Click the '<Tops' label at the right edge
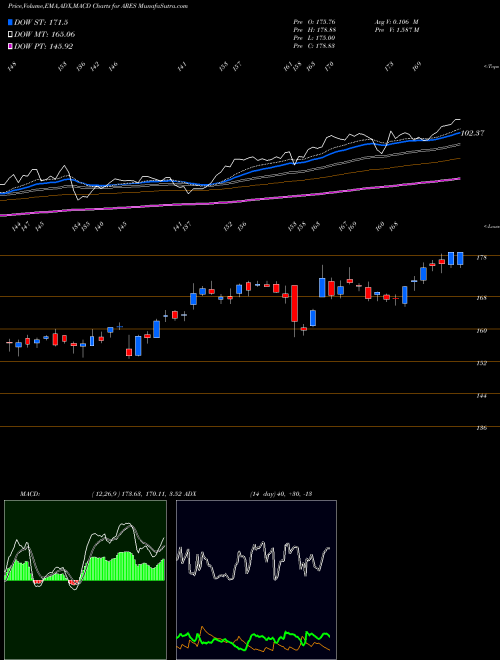500x660 pixels. (x=491, y=67)
